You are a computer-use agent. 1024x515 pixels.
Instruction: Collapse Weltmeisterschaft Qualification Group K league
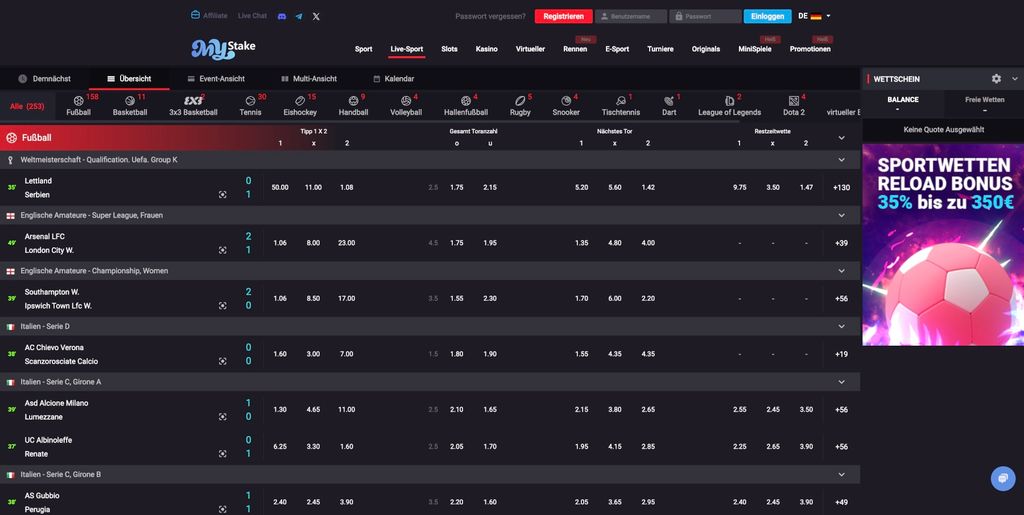[x=841, y=160]
